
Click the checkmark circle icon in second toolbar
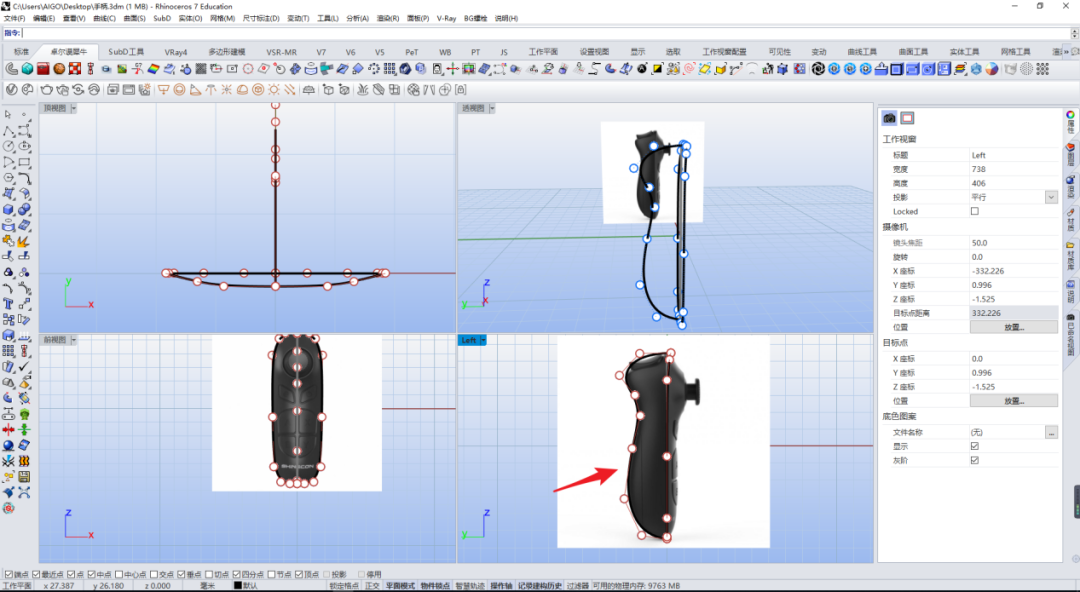click(11, 90)
